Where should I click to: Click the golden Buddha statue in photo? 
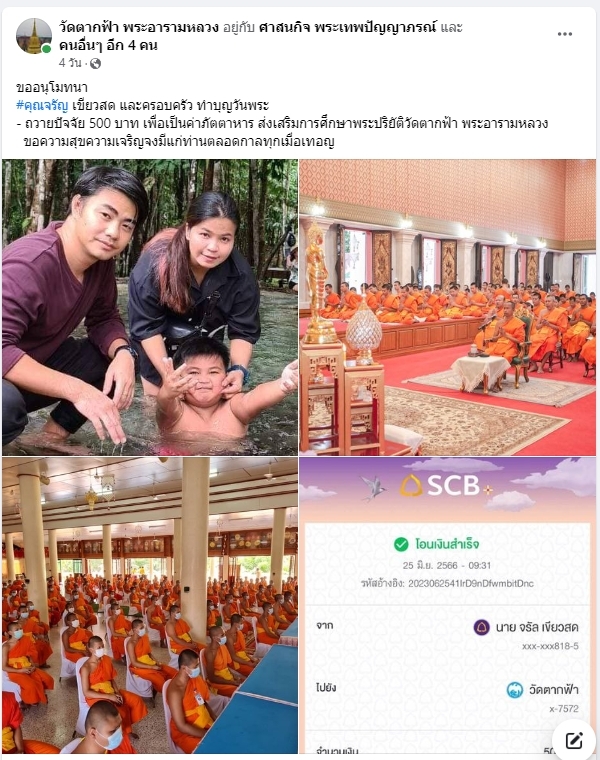pyautogui.click(x=318, y=281)
